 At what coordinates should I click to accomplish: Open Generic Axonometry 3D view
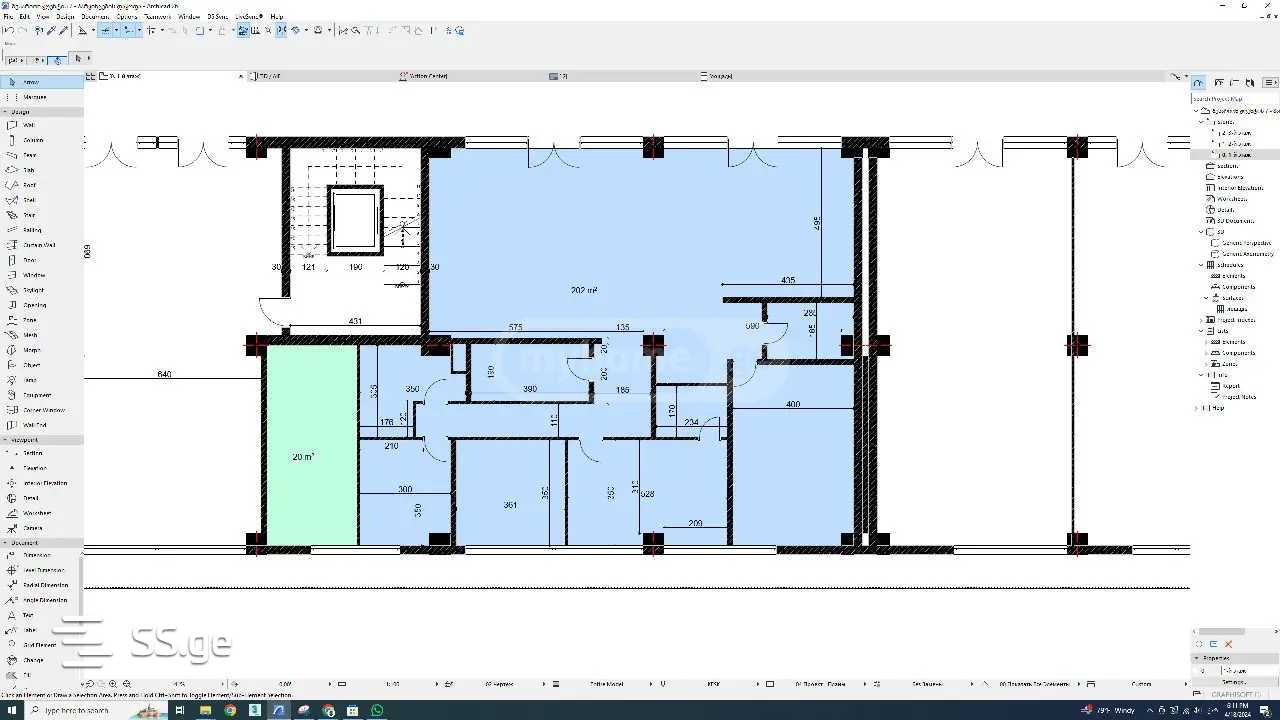[1246, 254]
